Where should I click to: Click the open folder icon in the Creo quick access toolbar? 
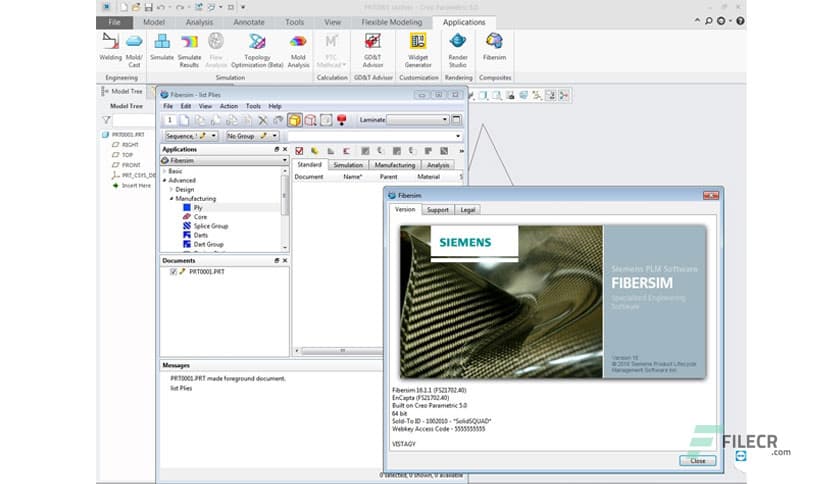click(x=136, y=7)
